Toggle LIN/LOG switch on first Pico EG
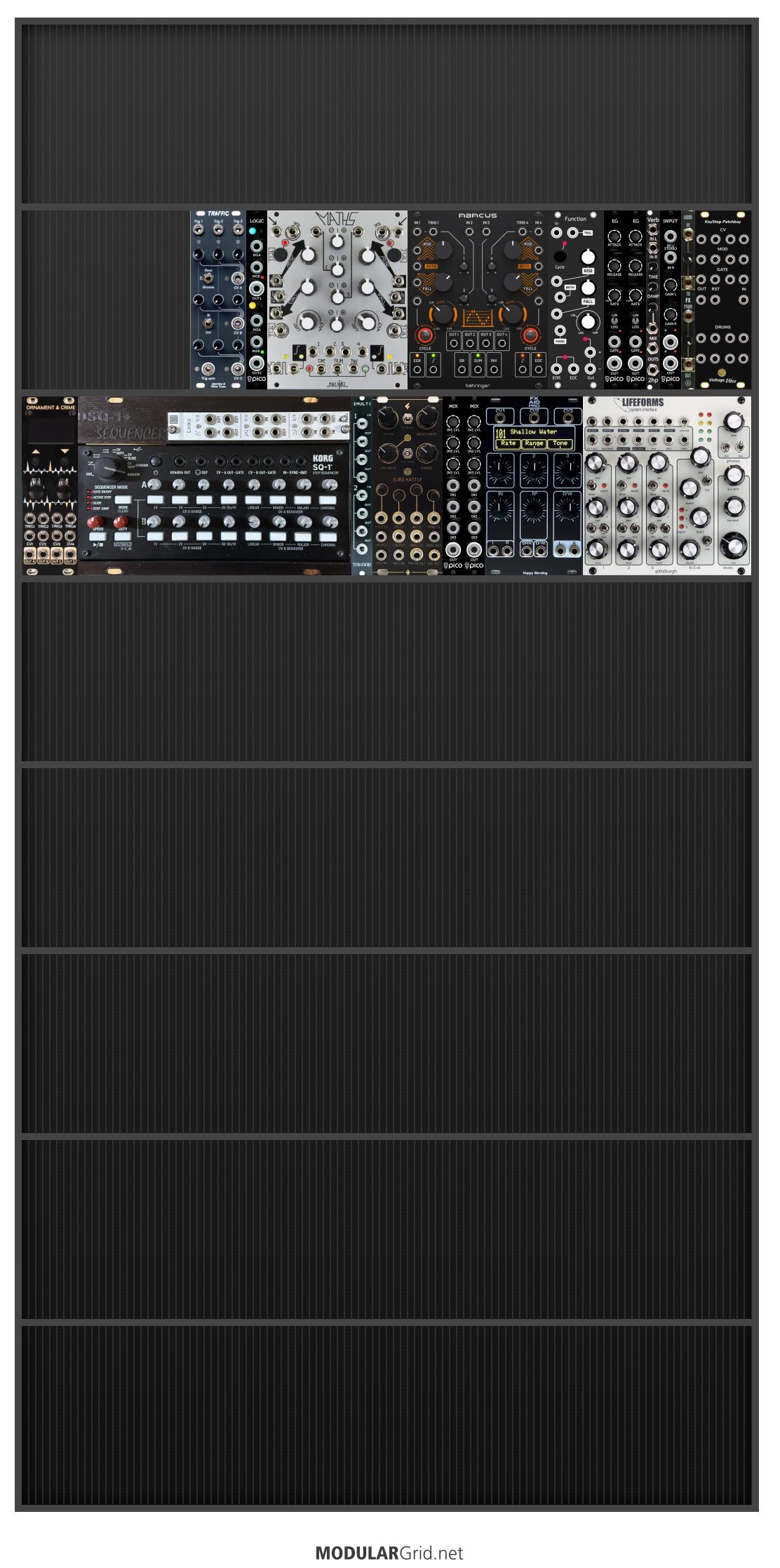This screenshot has width=780, height=1568. (x=614, y=321)
